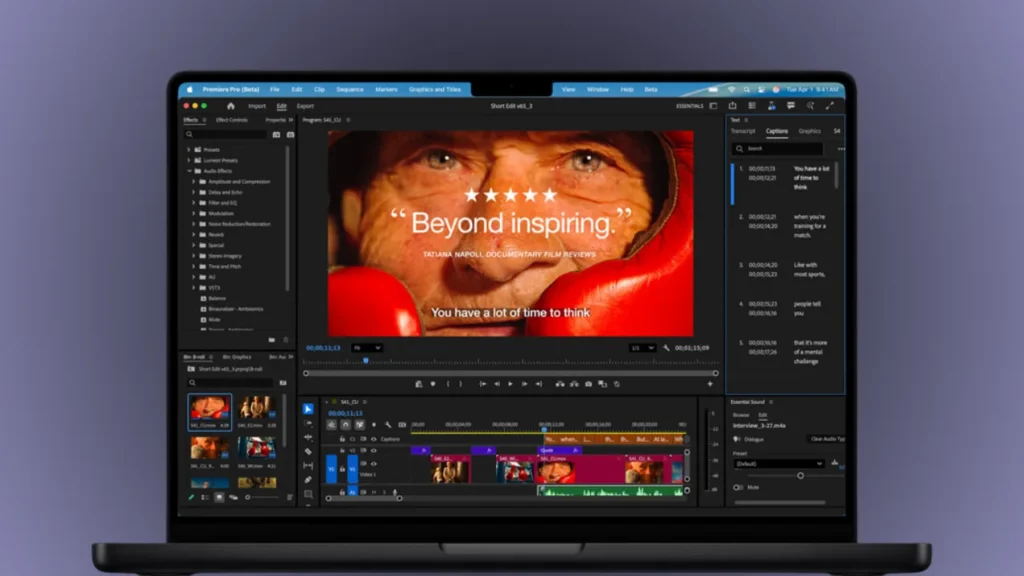Lock the Captions track
Viewport: 1024px width, 576px height.
pos(342,439)
